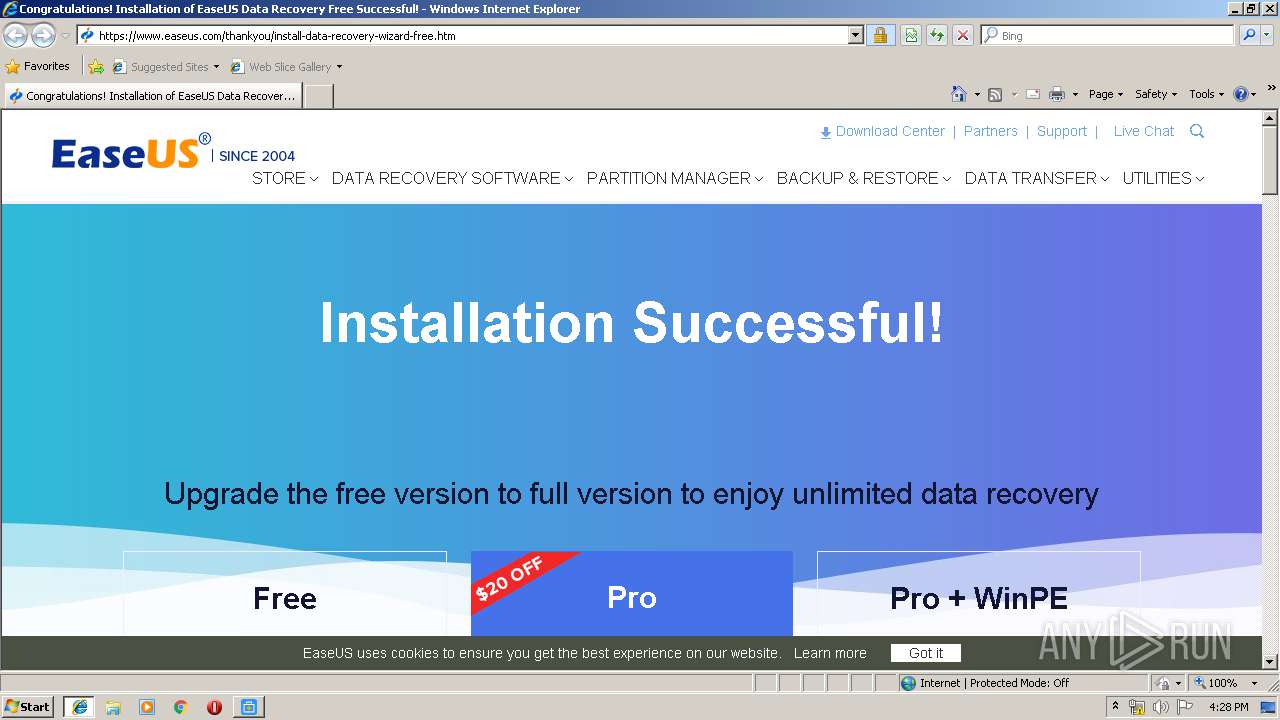Screen dimensions: 1280x720
Task: Open UTILITIES navigation menu
Action: point(1163,178)
